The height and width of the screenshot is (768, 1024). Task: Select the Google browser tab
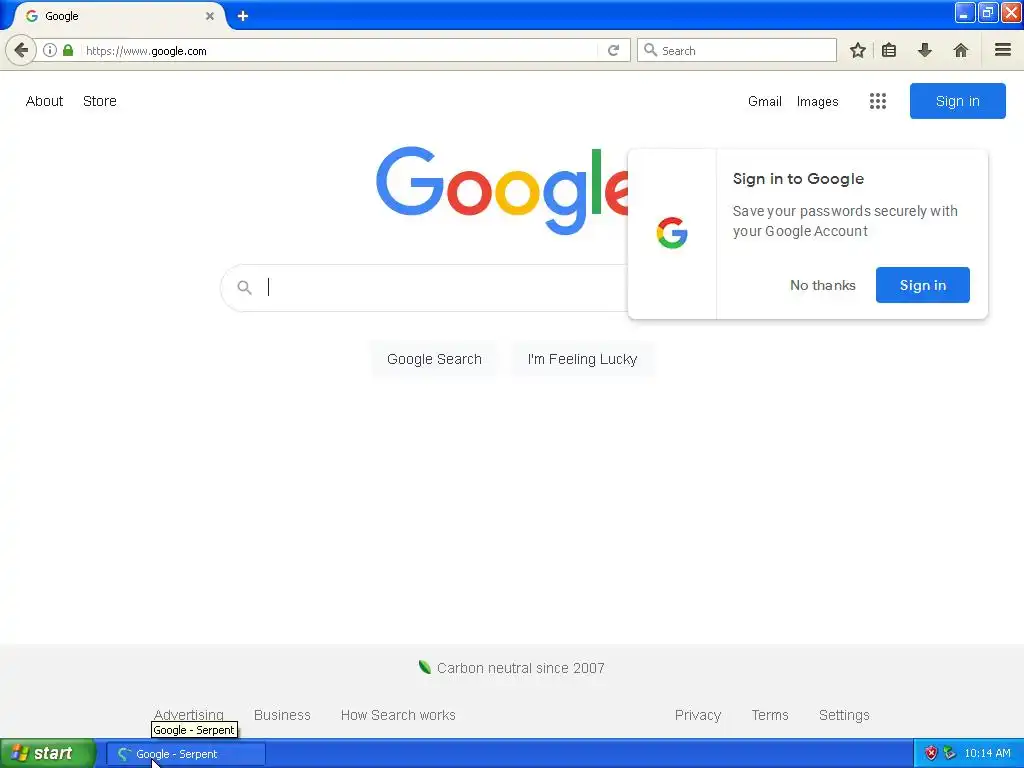click(118, 16)
